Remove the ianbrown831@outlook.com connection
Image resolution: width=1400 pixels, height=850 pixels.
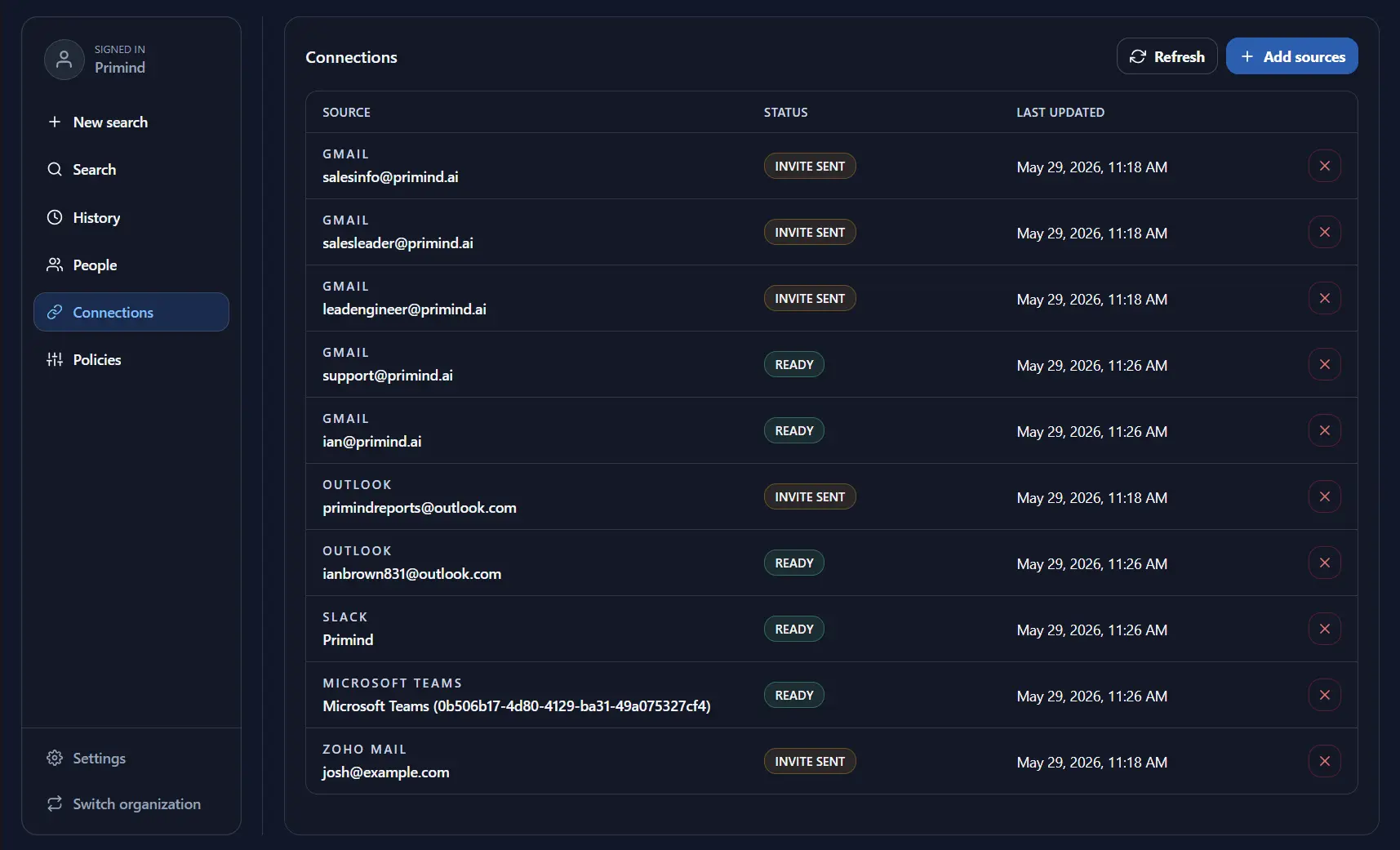(x=1324, y=563)
